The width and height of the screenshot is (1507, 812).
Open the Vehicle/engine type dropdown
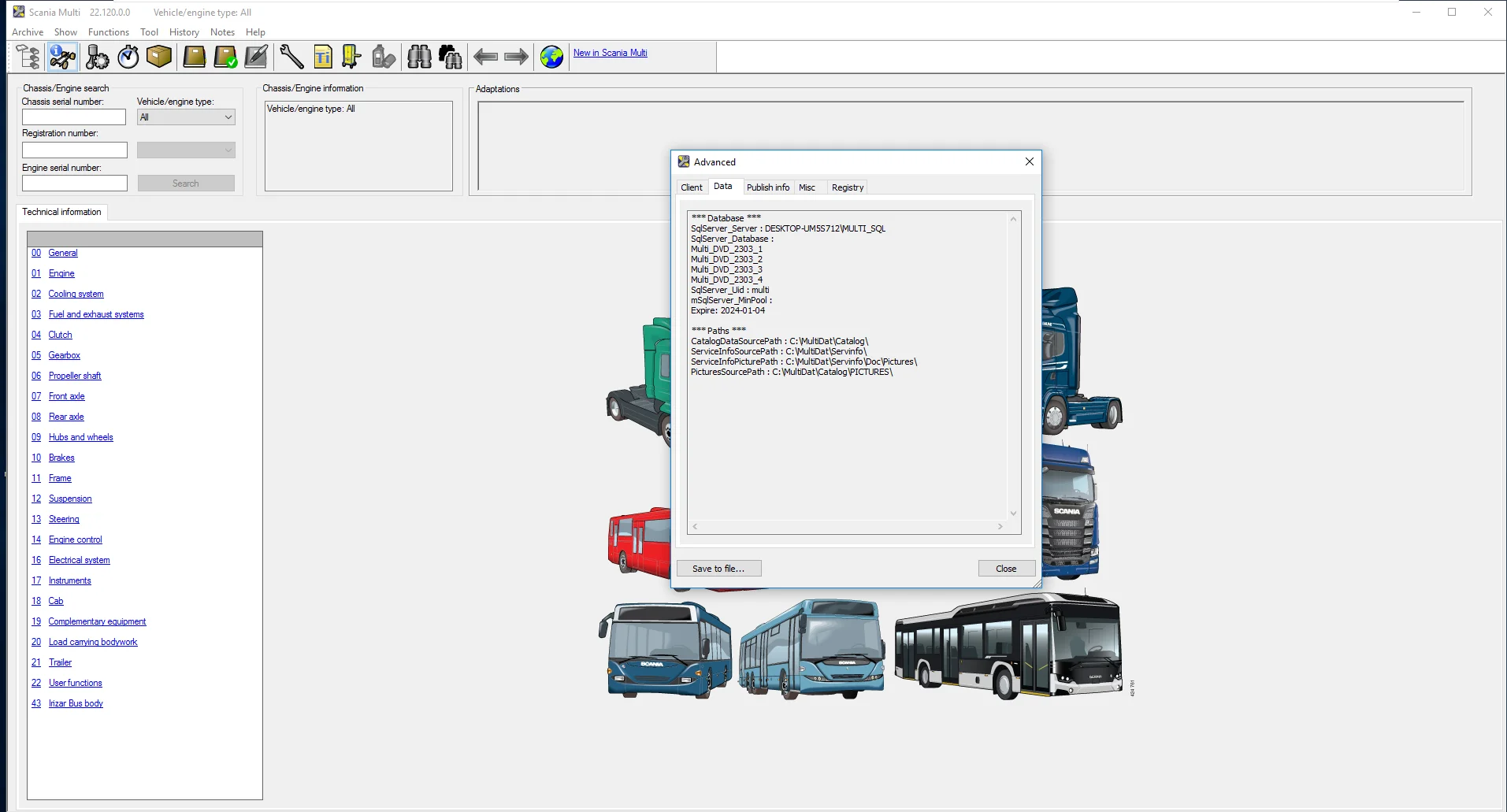[186, 117]
